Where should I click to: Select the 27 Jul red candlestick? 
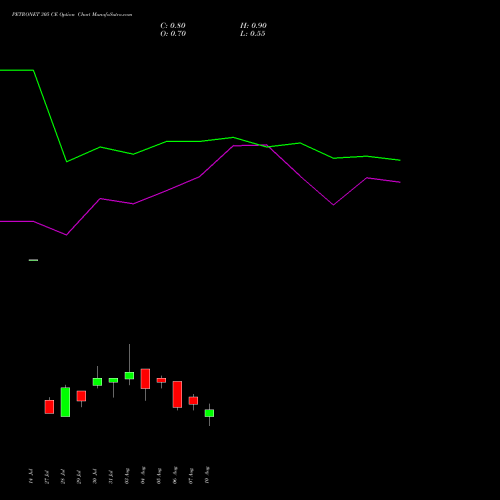pos(49,407)
